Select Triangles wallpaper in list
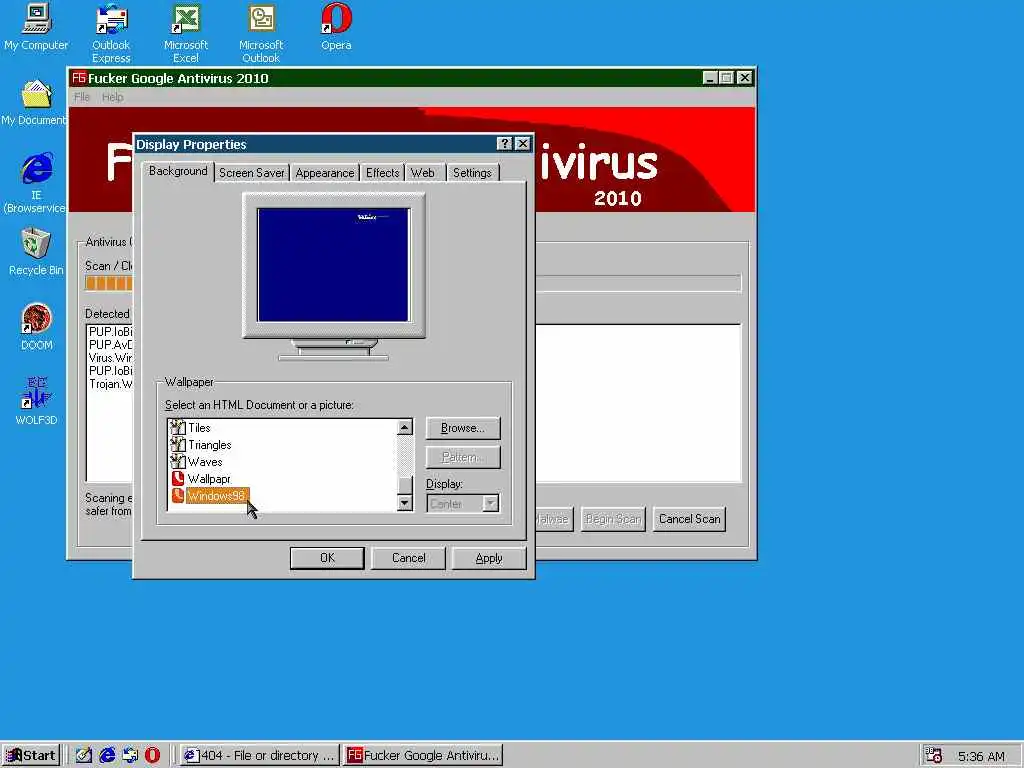Viewport: 1024px width, 768px height. coord(210,445)
